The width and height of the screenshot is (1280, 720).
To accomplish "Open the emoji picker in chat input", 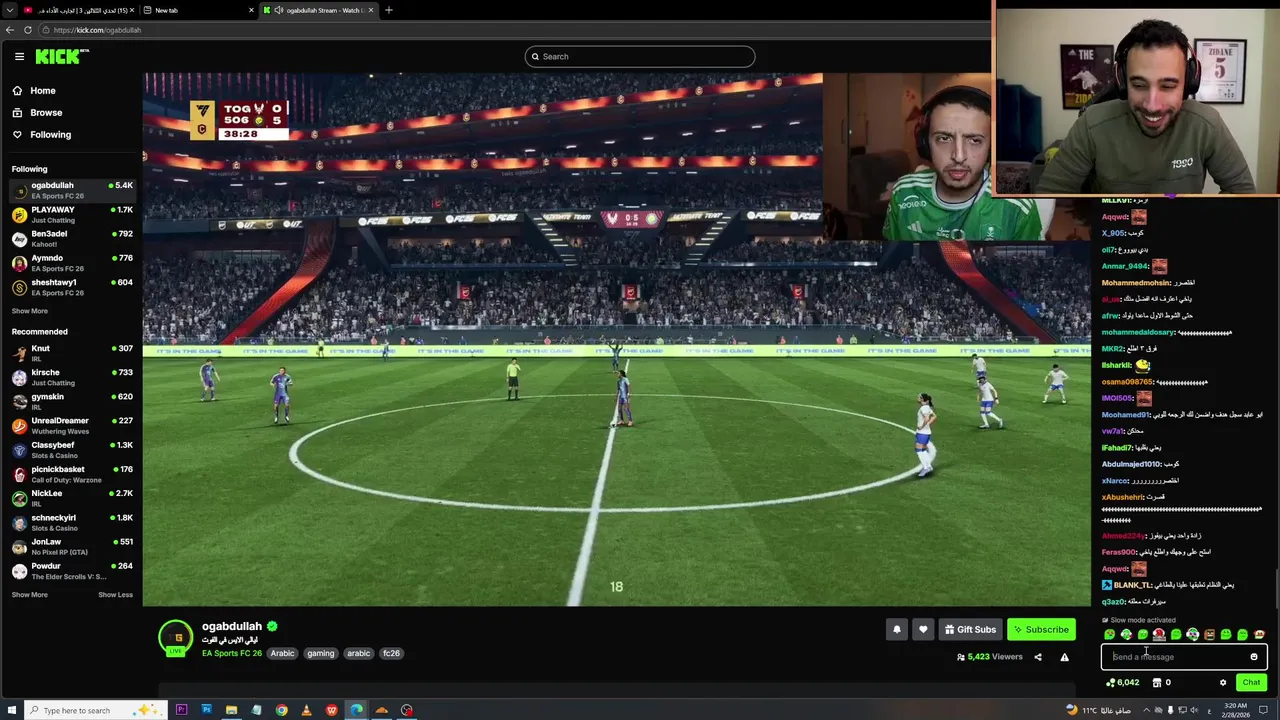I will 1254,657.
